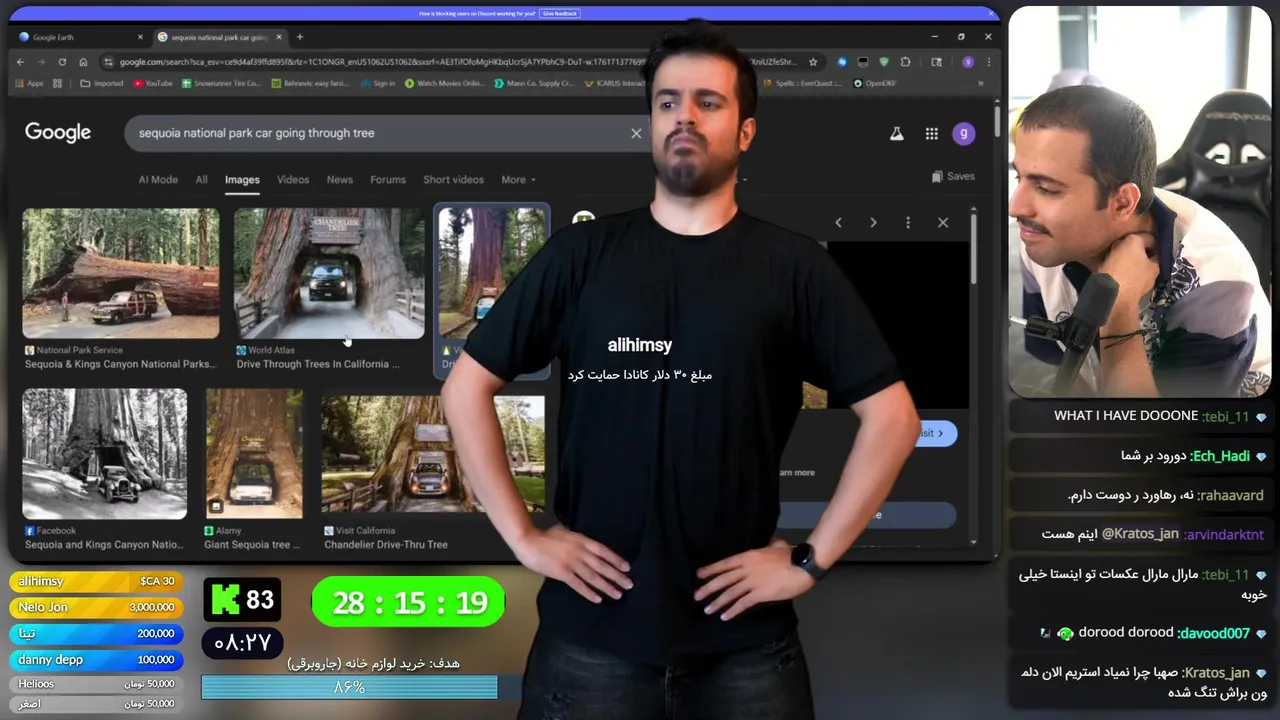Close the Google Earth tab

tap(140, 37)
